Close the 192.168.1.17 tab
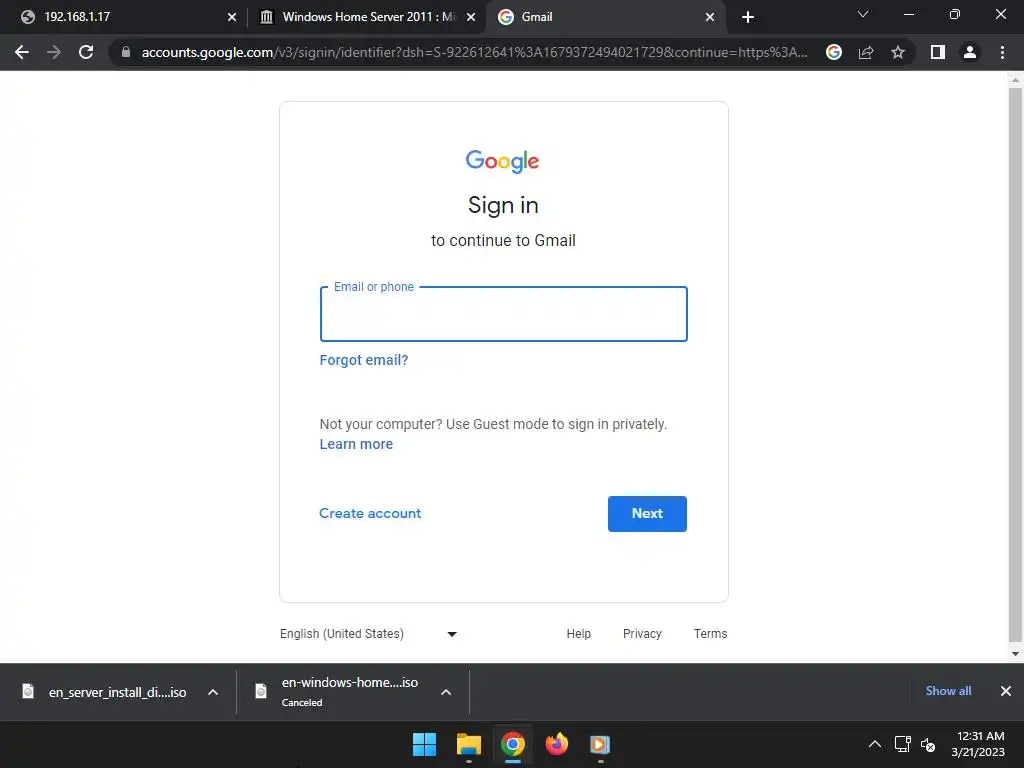The height and width of the screenshot is (768, 1024). point(232,17)
